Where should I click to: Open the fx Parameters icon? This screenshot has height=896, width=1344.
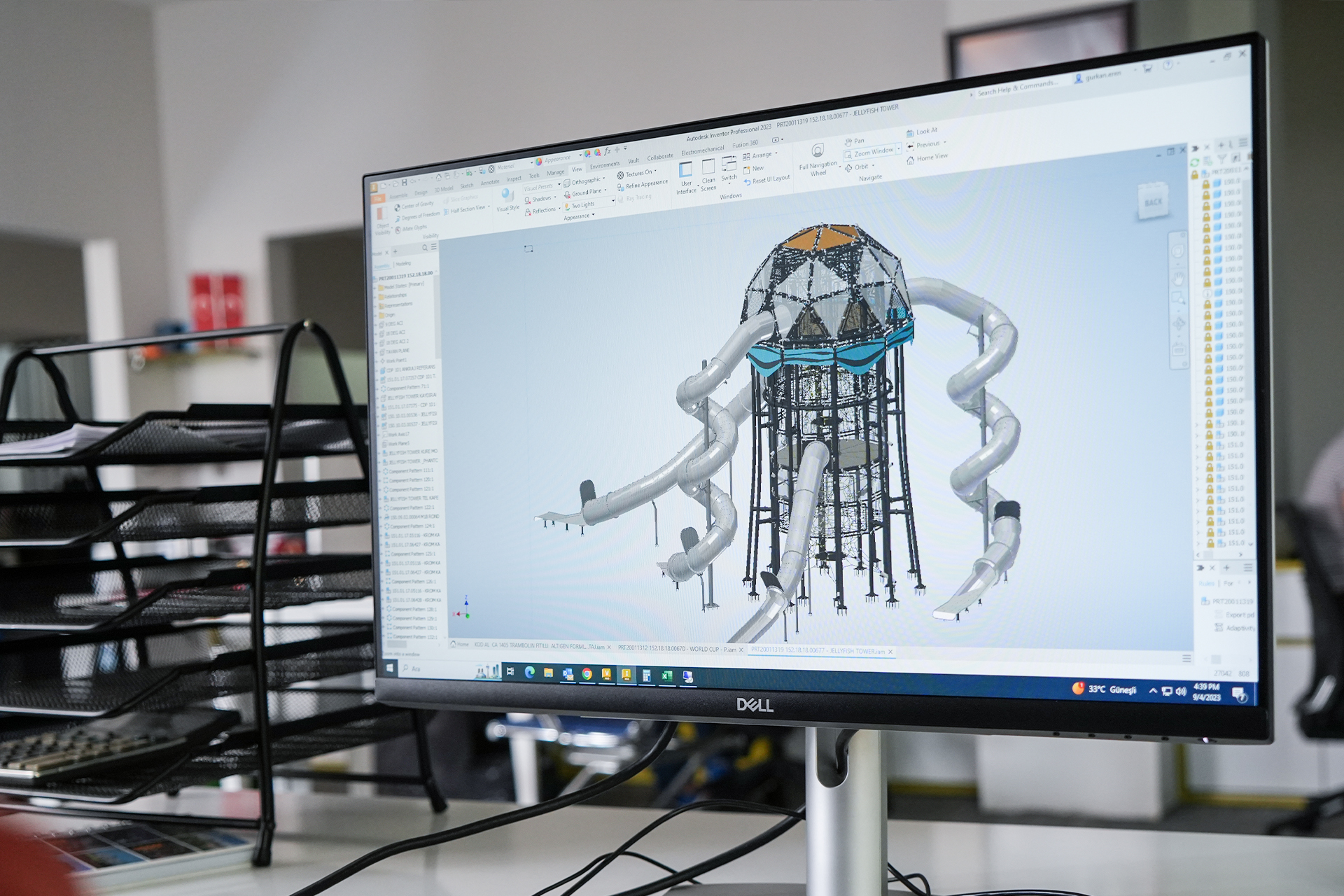[607, 150]
